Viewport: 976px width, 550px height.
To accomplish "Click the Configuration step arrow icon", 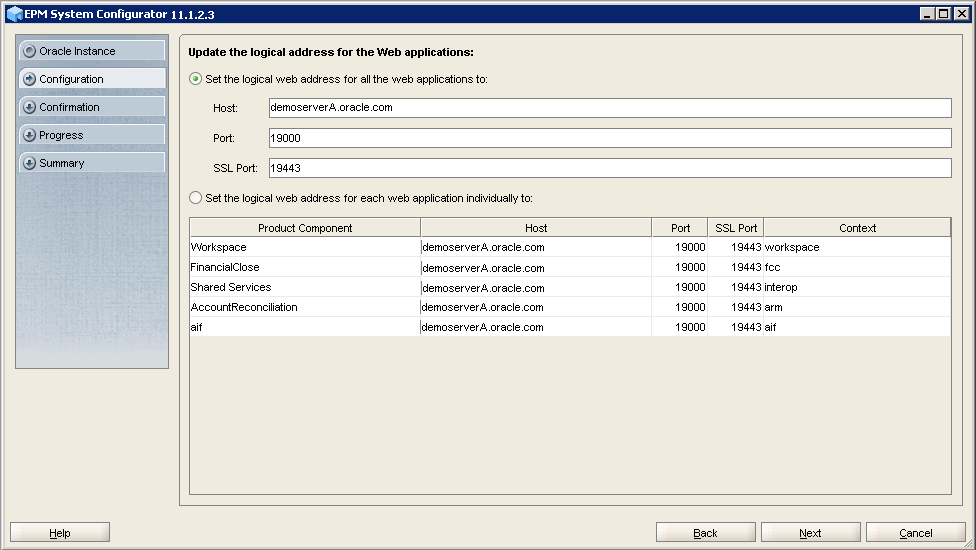I will pos(30,79).
